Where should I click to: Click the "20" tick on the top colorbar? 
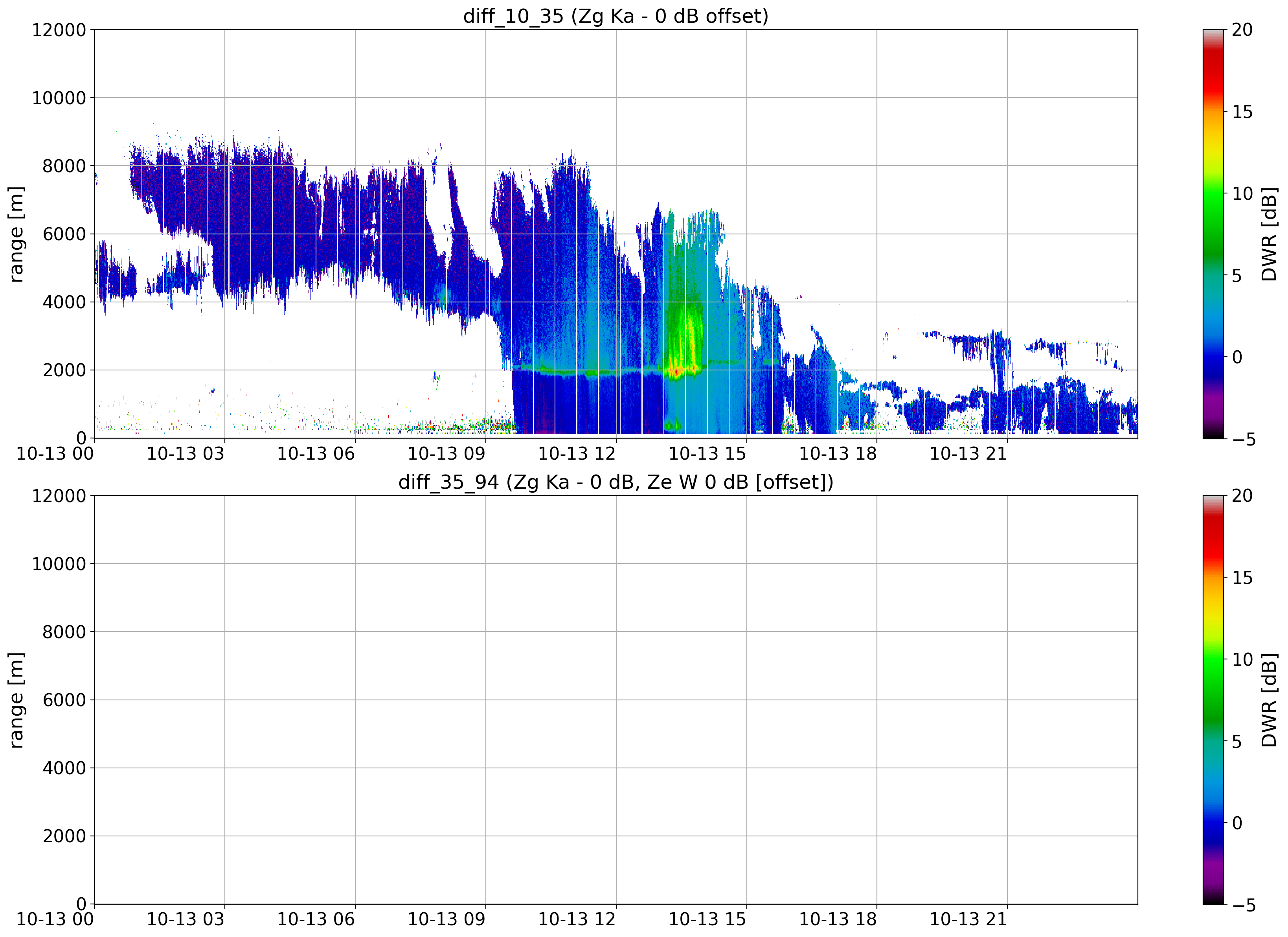1242,29
